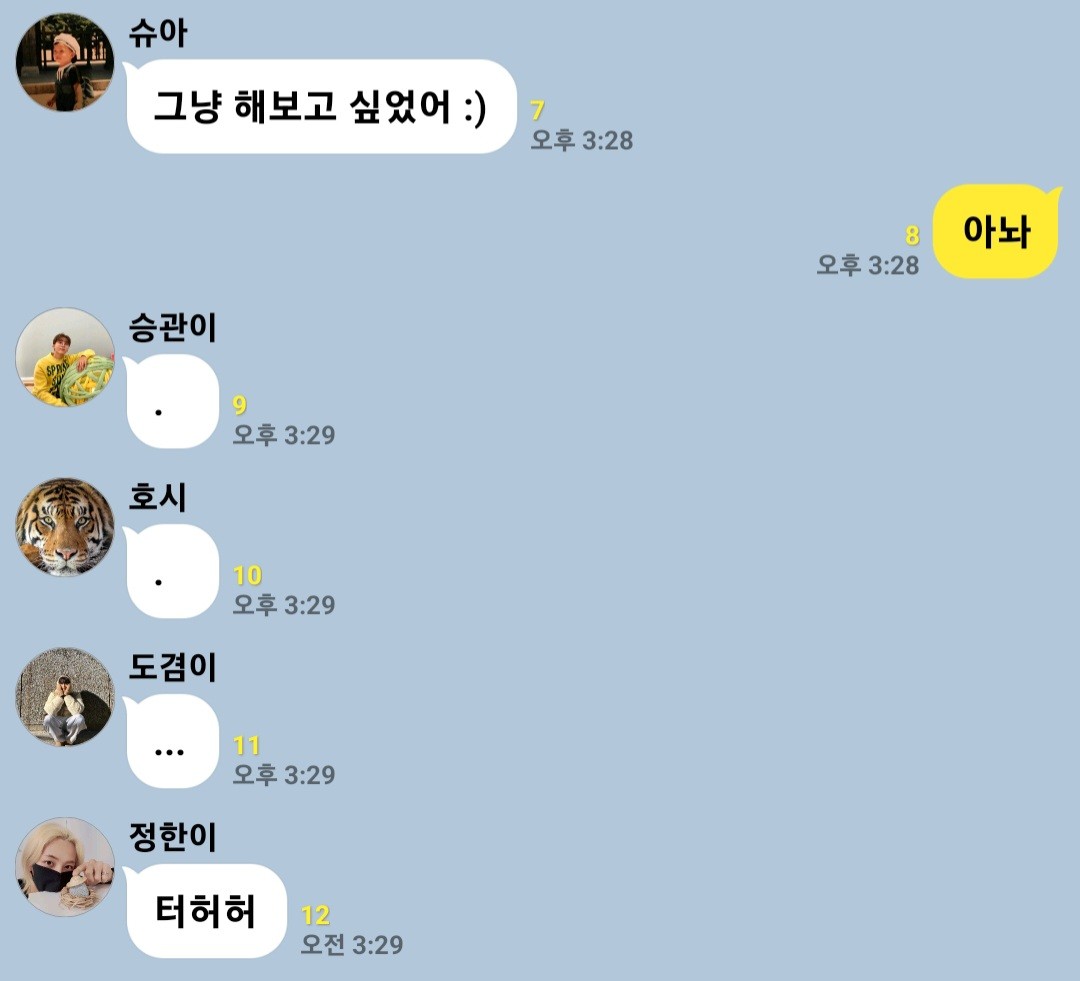Tap unread count 8 beside '아놔'
Screen dimensions: 1080x981
point(912,236)
